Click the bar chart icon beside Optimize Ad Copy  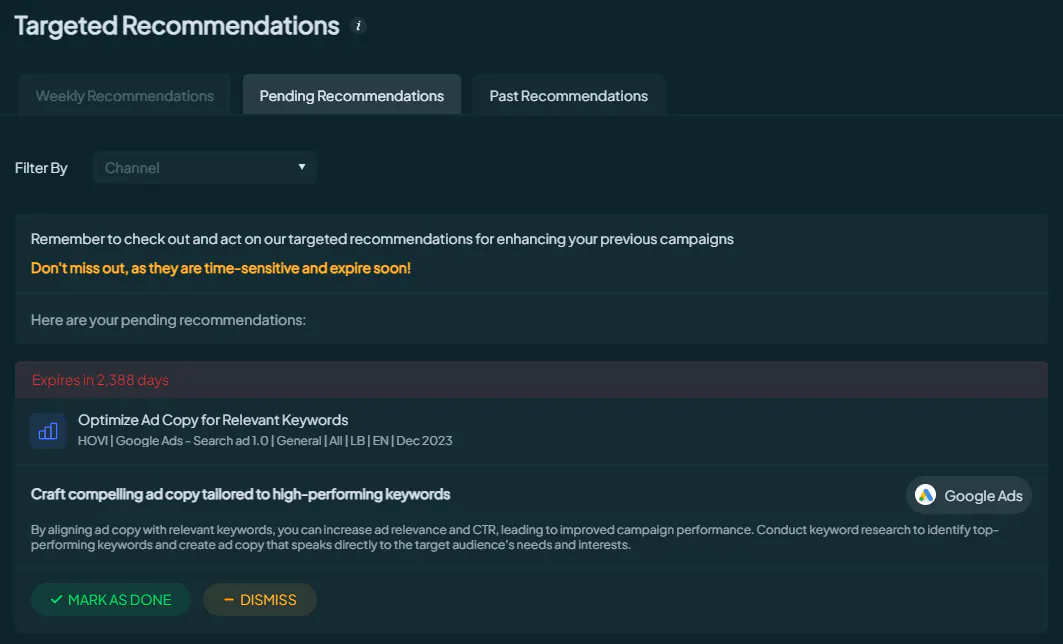47,430
